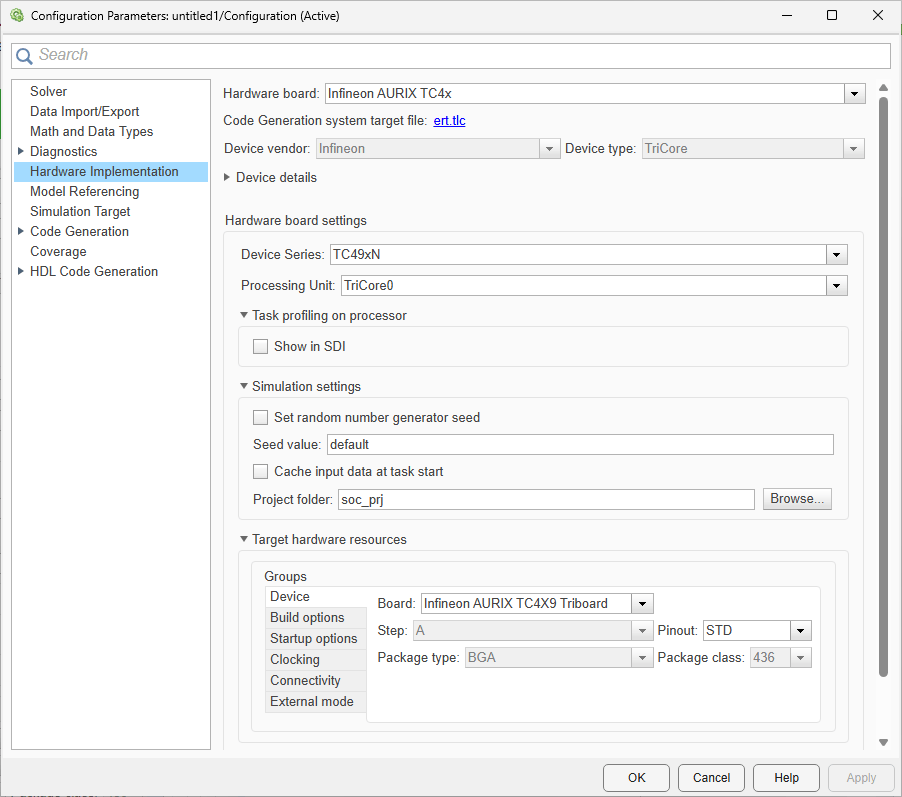
Task: Click the Device vendor Infeneon dropdown
Action: 438,149
